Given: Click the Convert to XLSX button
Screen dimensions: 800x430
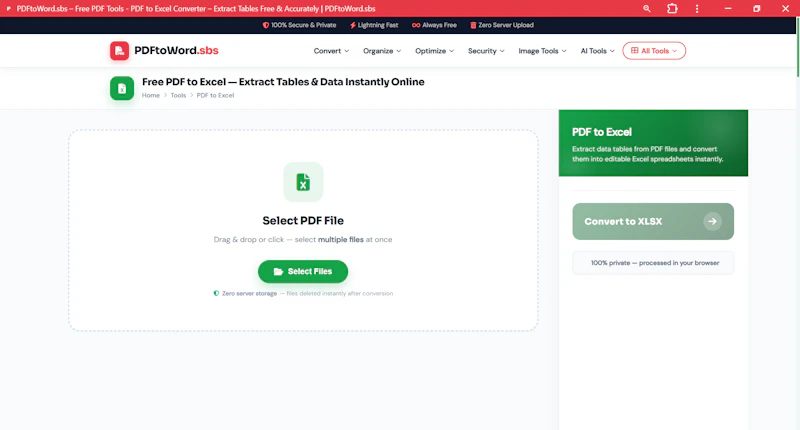Looking at the screenshot, I should pos(653,221).
